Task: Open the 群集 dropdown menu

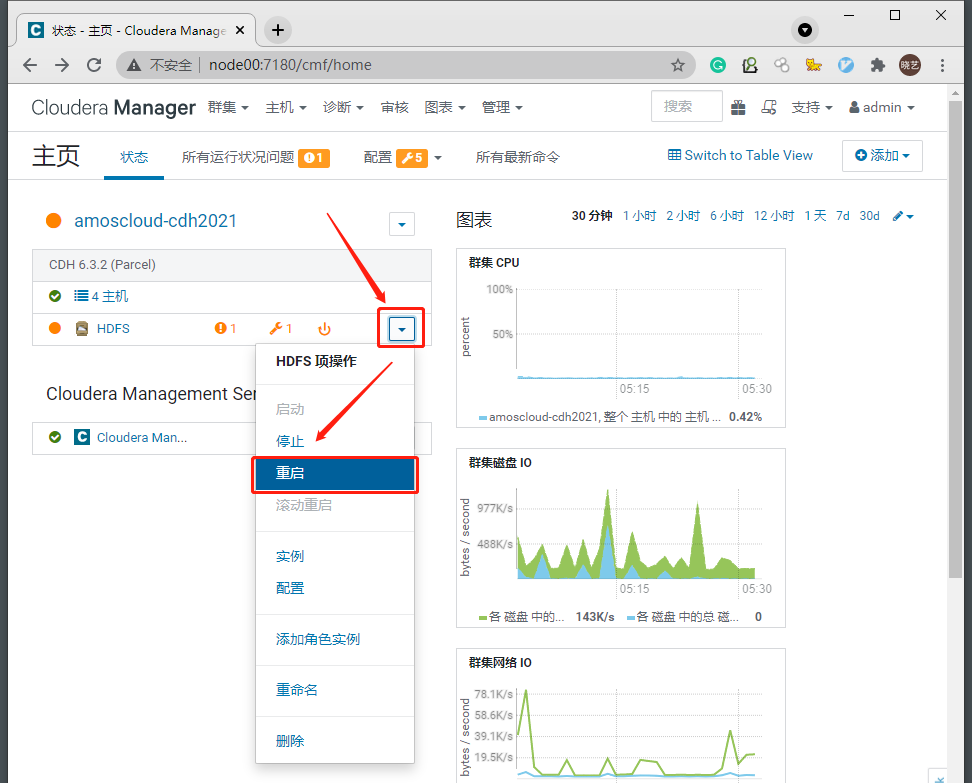Action: [x=228, y=108]
